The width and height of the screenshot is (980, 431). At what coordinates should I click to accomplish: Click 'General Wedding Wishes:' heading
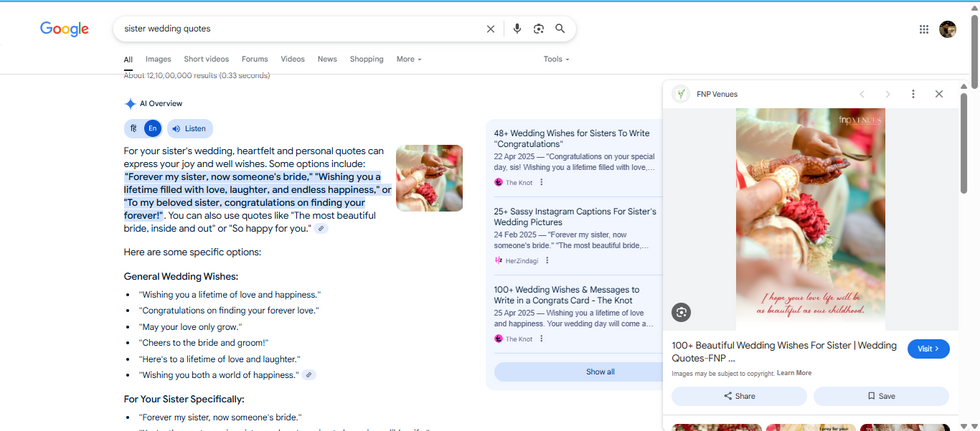(181, 276)
